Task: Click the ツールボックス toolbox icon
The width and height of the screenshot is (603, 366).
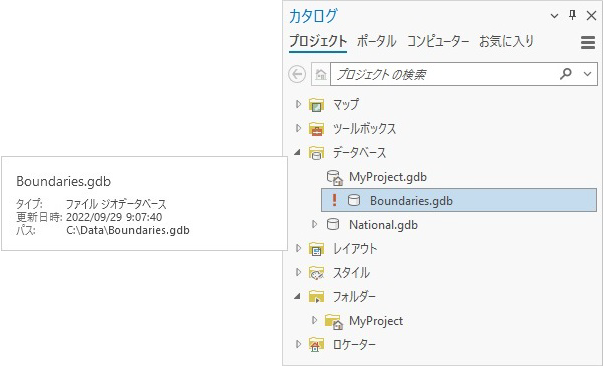Action: coord(316,129)
